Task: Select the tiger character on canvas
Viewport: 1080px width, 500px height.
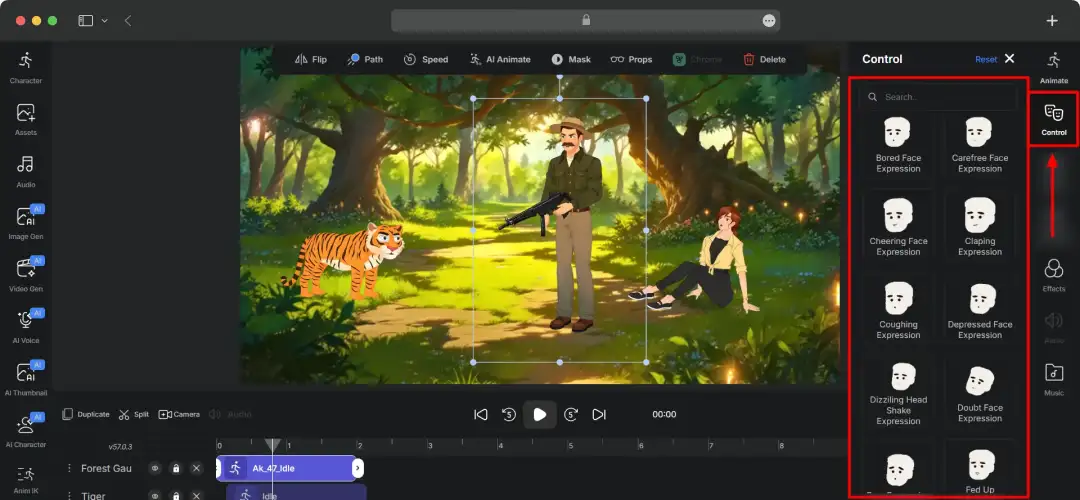Action: coord(344,260)
